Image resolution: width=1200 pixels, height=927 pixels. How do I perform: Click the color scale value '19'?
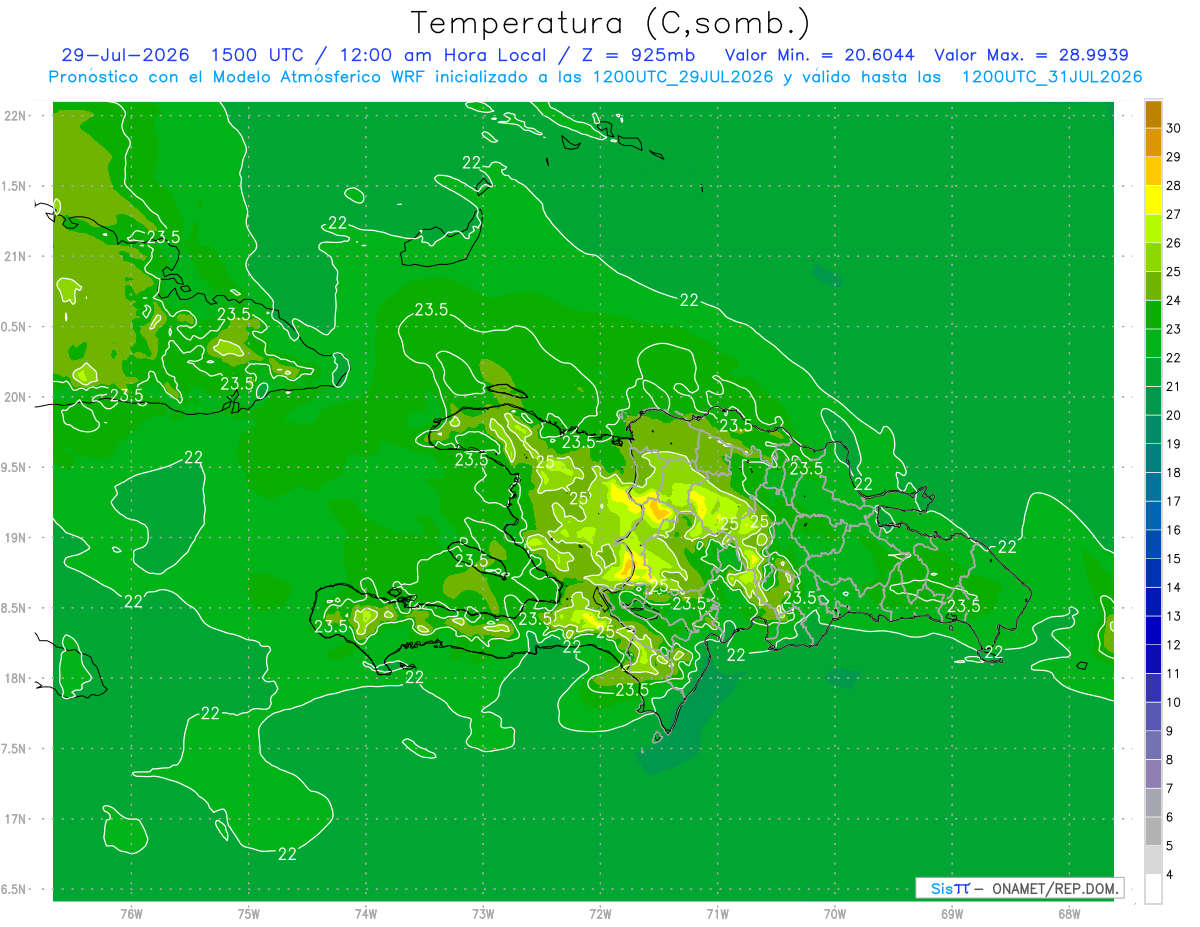tap(1175, 444)
